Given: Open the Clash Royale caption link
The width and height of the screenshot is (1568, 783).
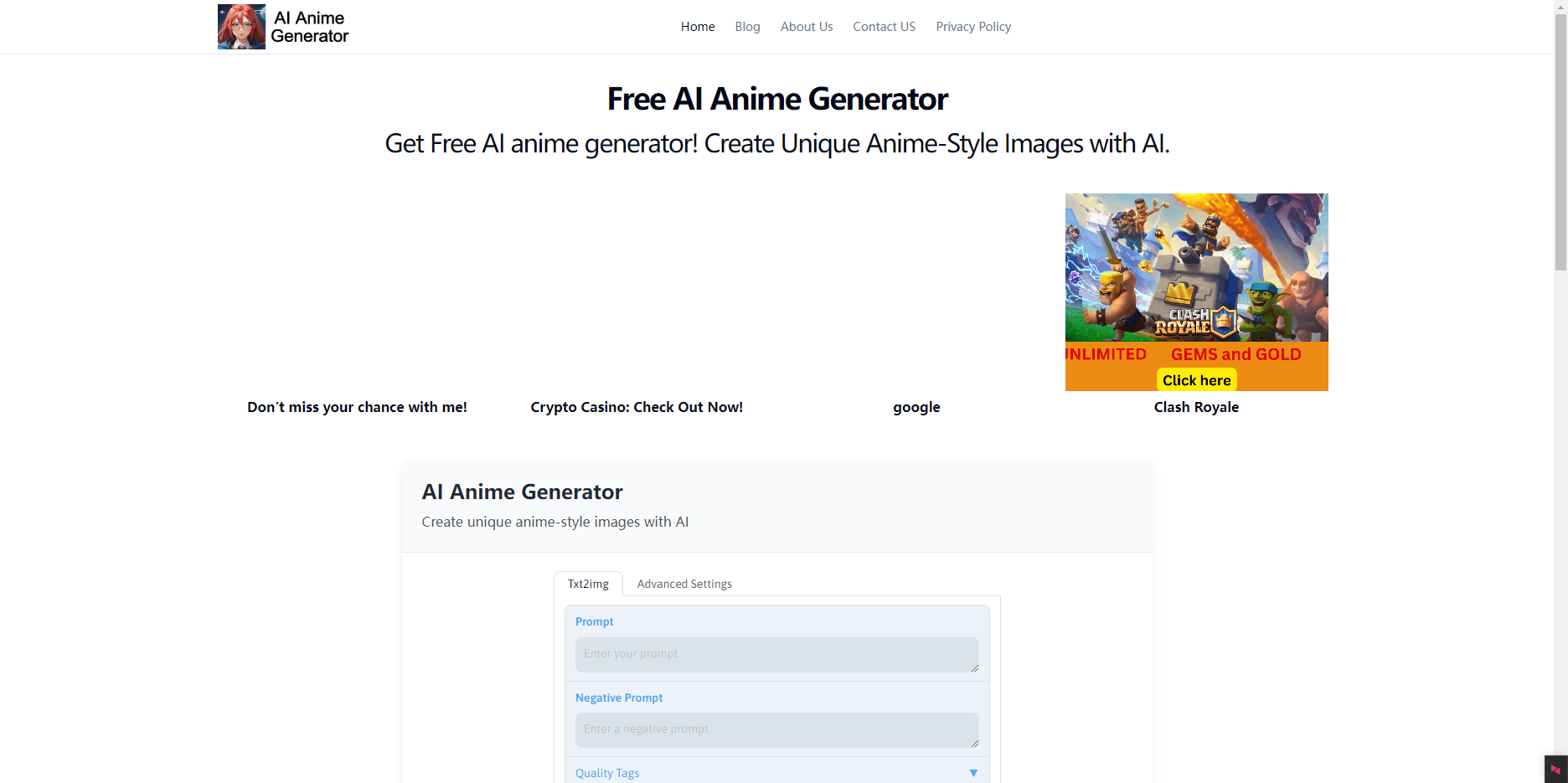Looking at the screenshot, I should [x=1196, y=407].
